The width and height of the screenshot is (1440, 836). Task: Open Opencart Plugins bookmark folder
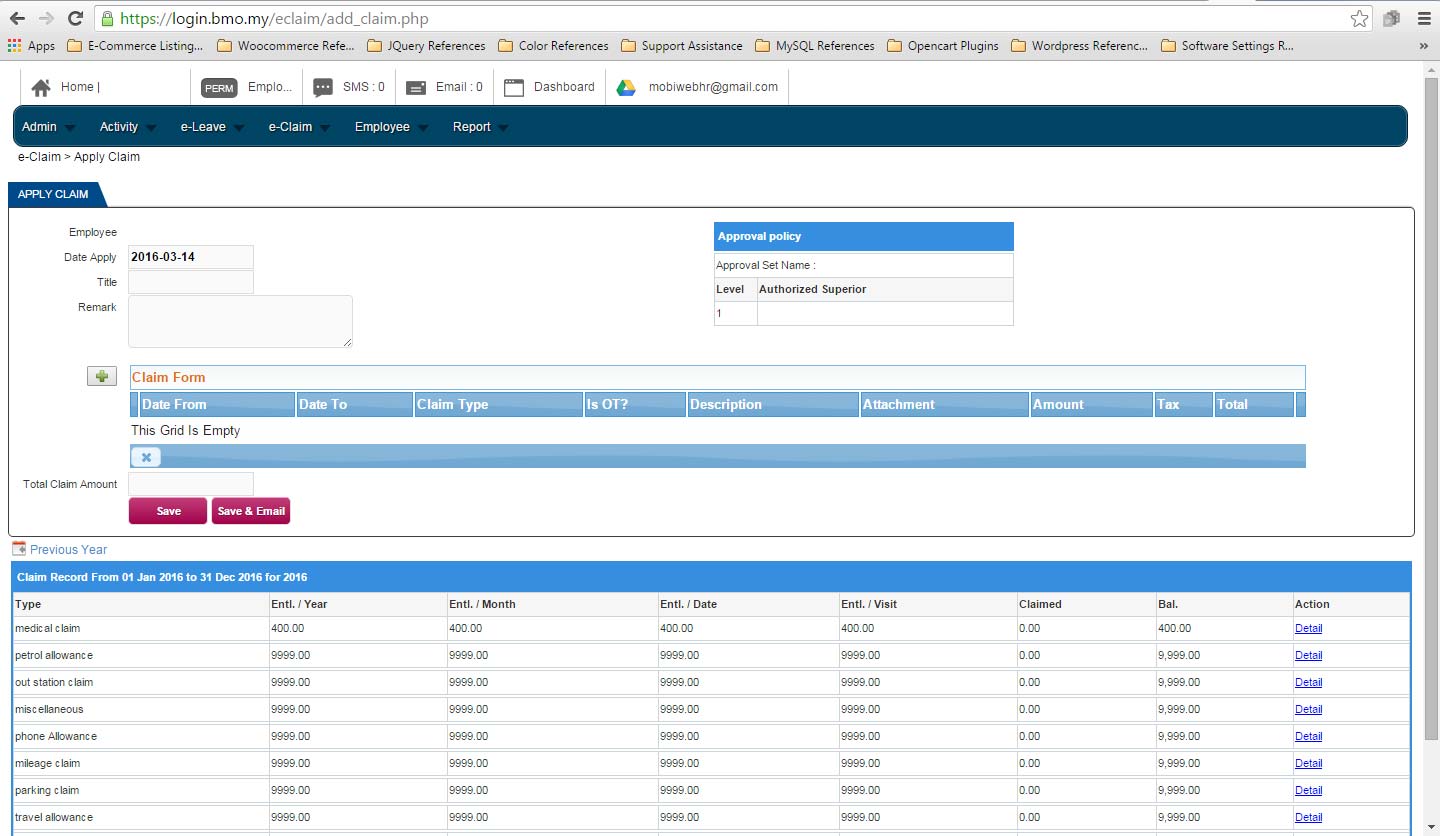pos(943,46)
